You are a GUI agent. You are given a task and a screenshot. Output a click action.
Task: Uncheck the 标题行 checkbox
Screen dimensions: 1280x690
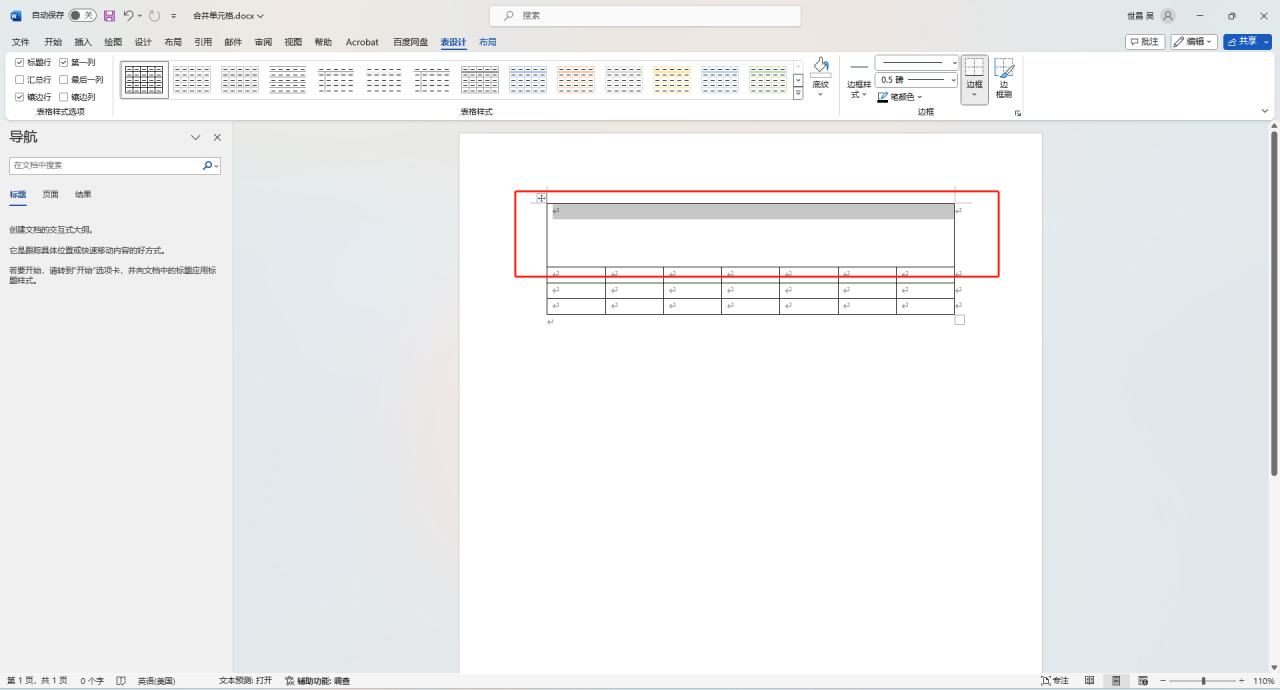point(19,62)
